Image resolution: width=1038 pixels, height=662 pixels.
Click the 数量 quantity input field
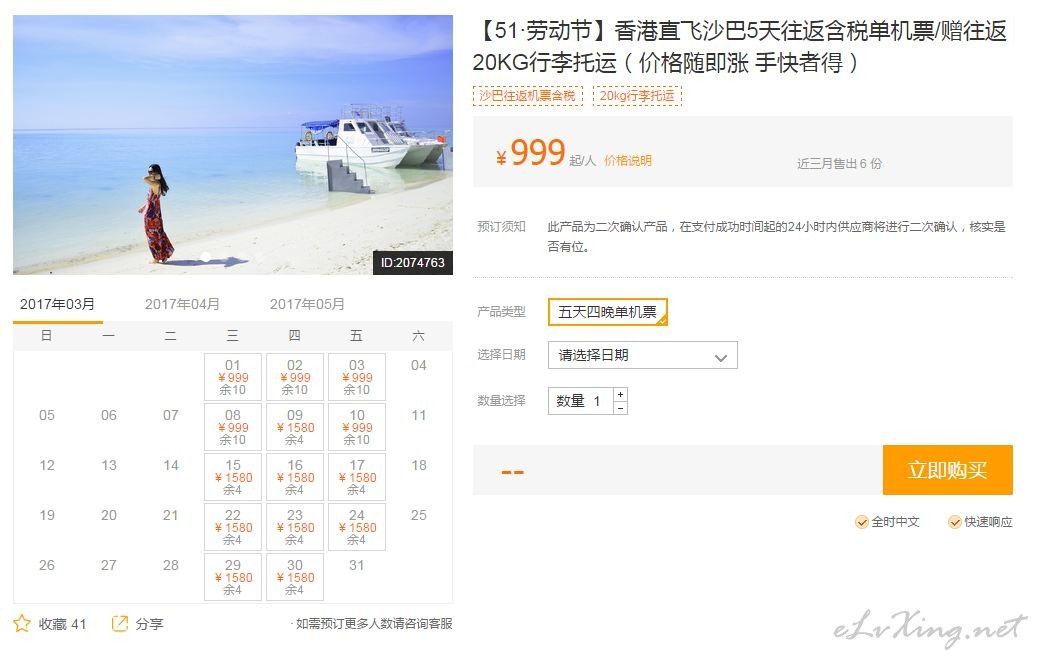tap(581, 401)
